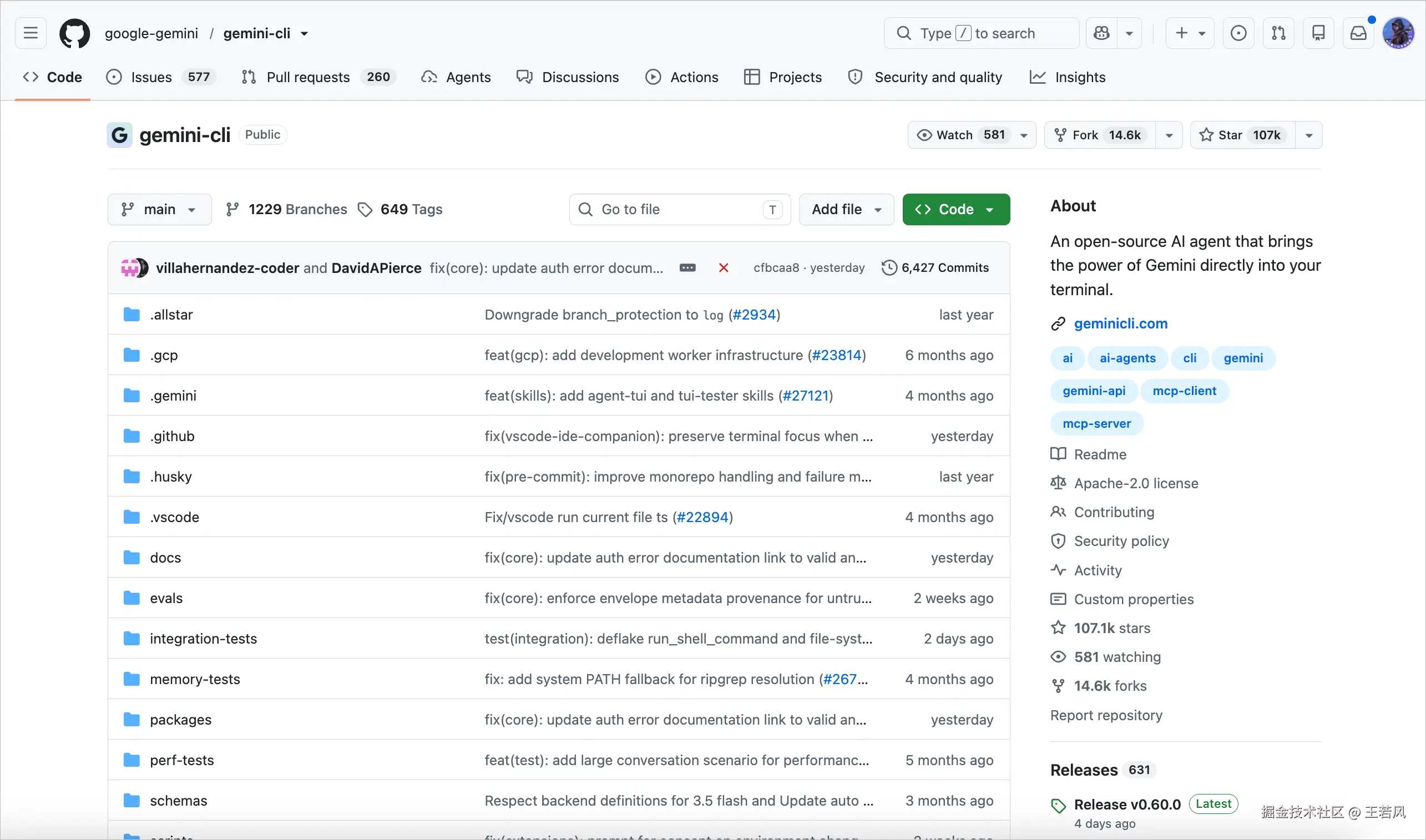Open create new plus dropdown
The height and width of the screenshot is (840, 1426).
click(1190, 33)
